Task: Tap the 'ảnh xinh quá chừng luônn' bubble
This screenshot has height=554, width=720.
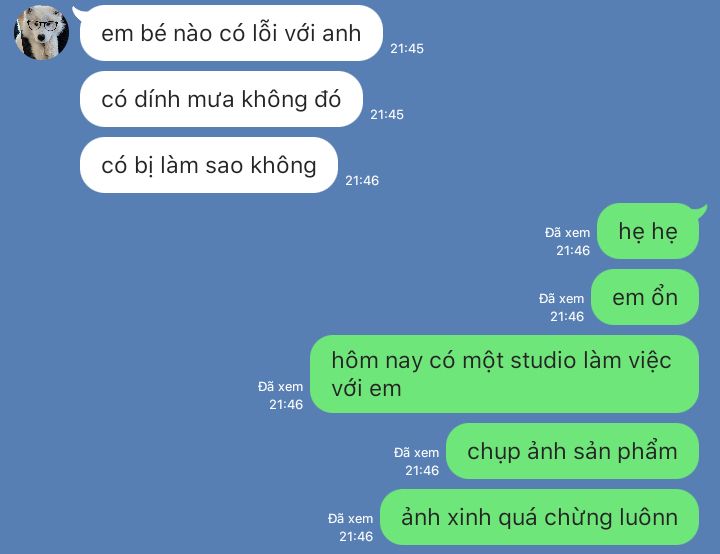Action: [540, 517]
